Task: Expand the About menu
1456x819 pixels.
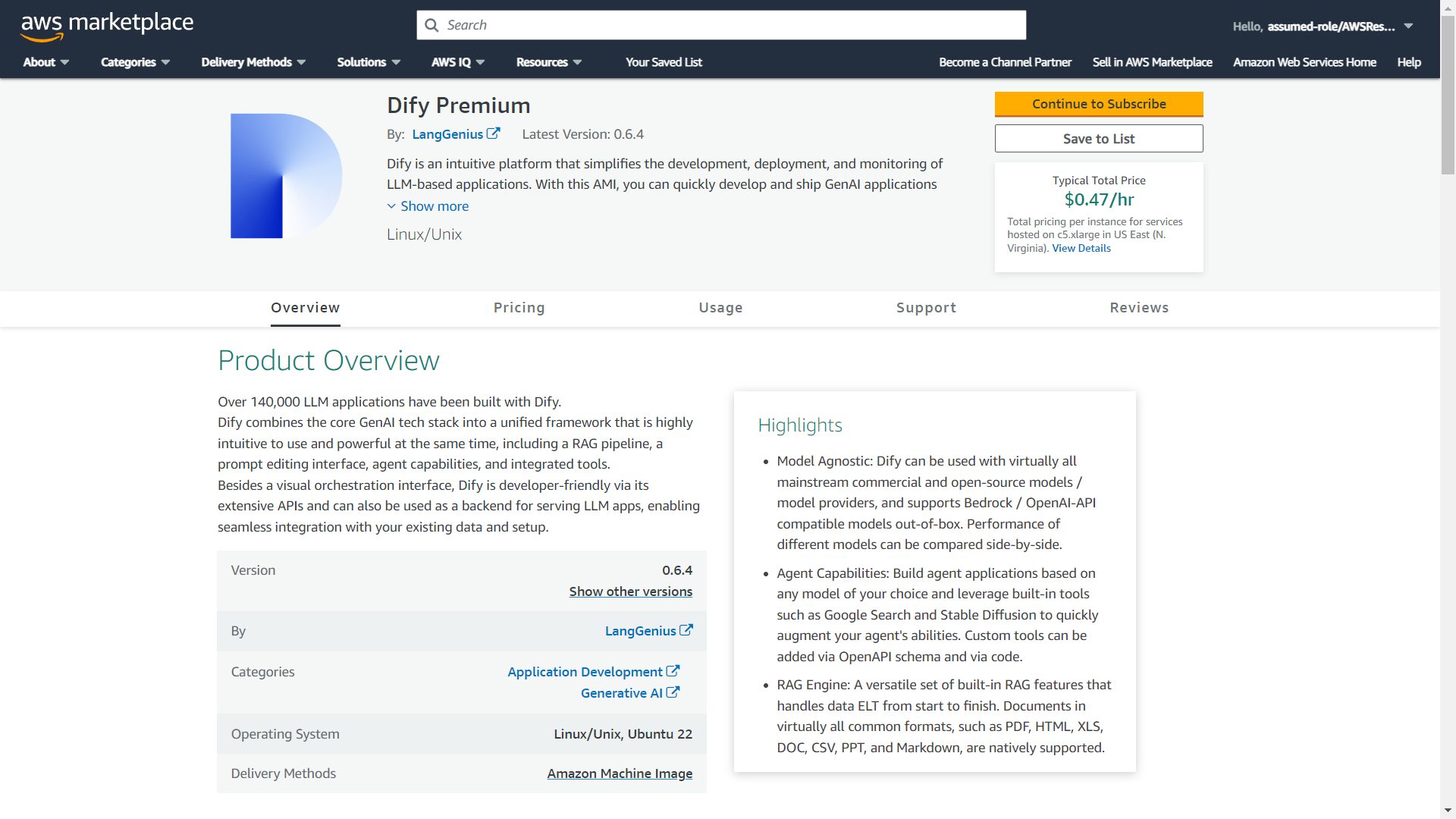Action: tap(45, 62)
